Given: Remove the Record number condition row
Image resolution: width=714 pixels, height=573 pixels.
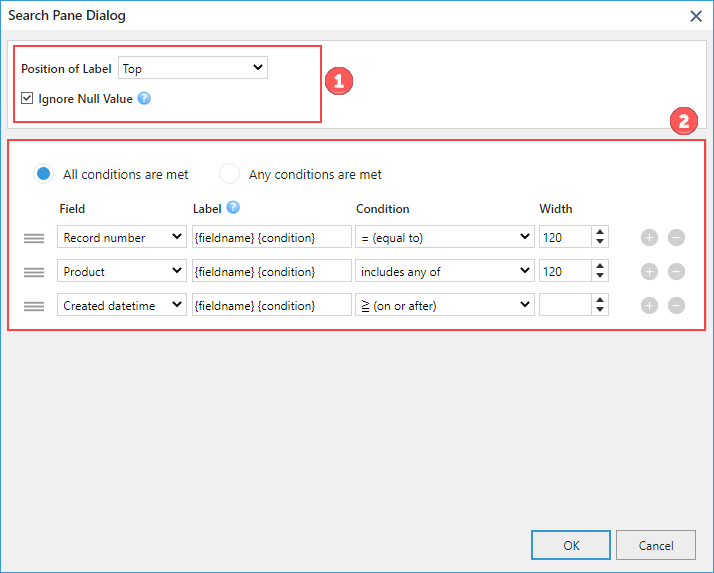Looking at the screenshot, I should click(676, 237).
